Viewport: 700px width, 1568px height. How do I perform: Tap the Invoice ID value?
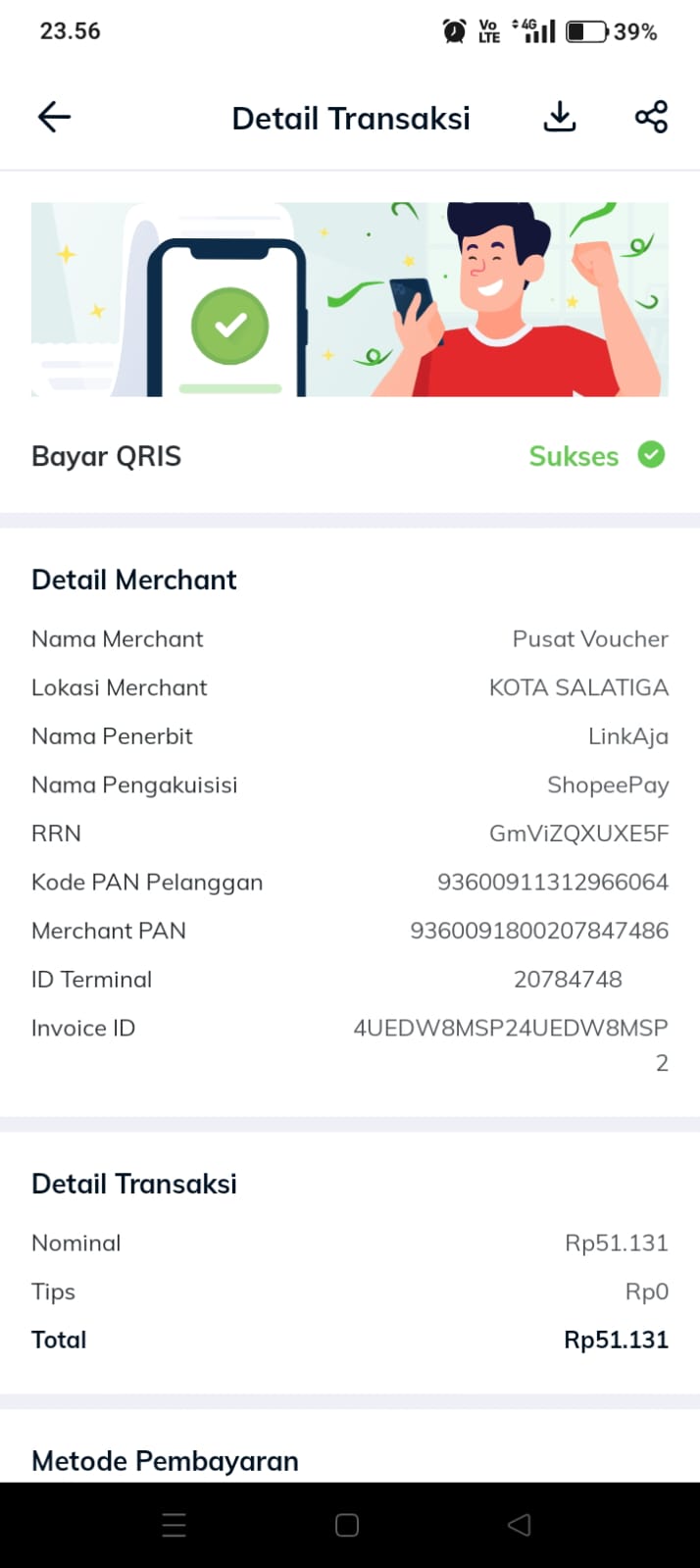[x=511, y=1044]
